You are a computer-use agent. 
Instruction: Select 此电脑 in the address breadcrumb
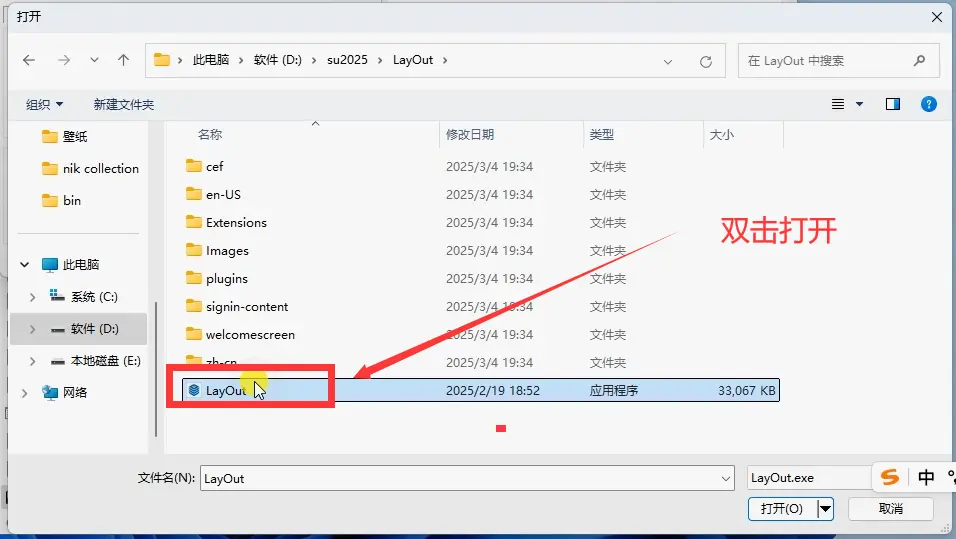click(x=211, y=60)
